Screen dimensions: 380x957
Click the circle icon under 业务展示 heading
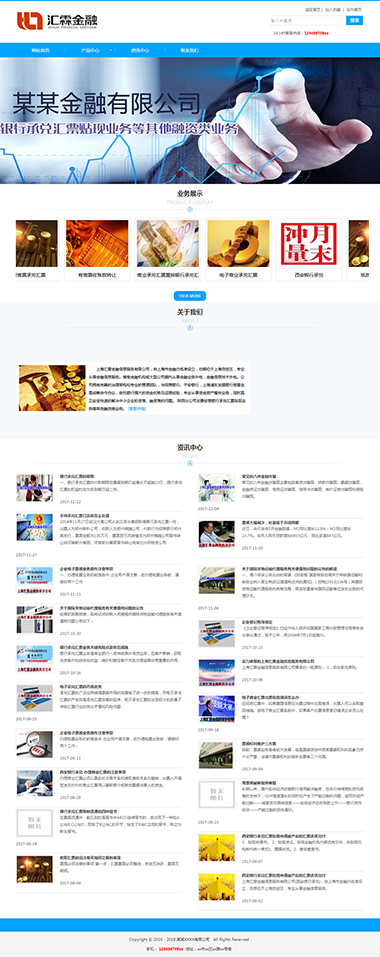(x=190, y=209)
